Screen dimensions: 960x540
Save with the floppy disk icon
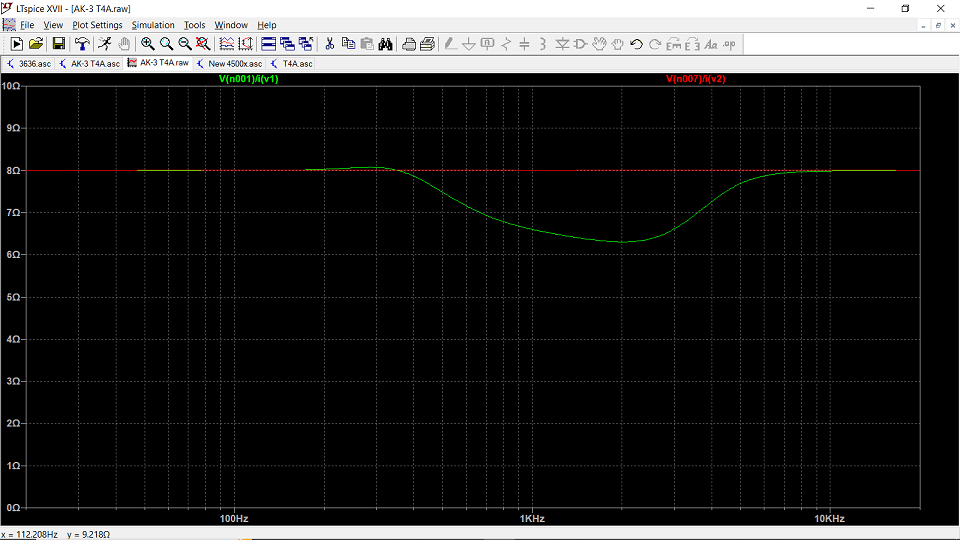(58, 44)
